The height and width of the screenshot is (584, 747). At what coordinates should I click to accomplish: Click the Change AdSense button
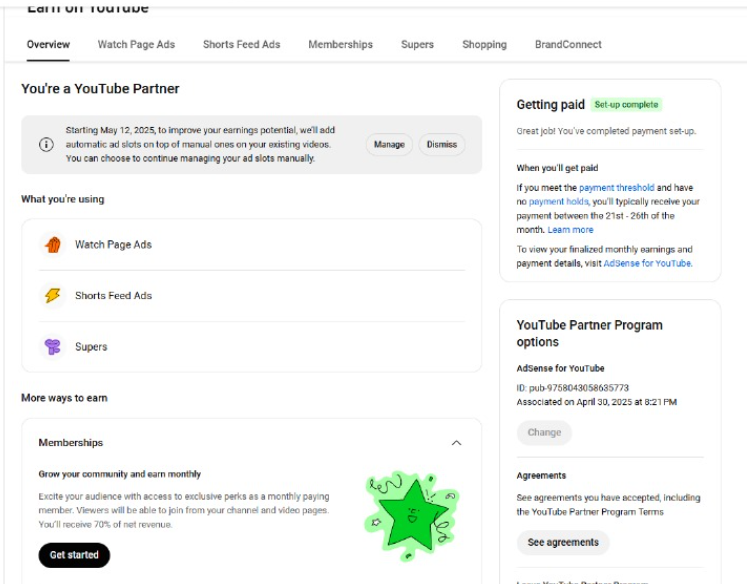pyautogui.click(x=544, y=433)
